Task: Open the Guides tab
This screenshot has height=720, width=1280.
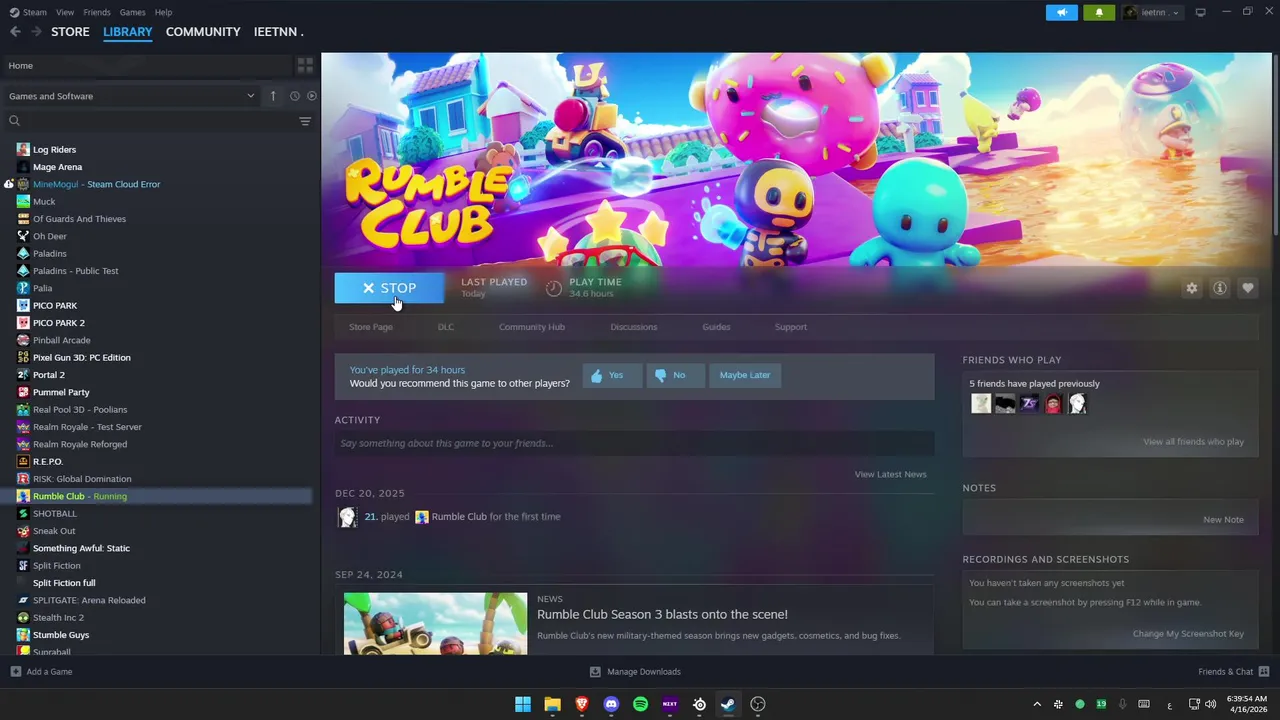Action: (x=716, y=327)
